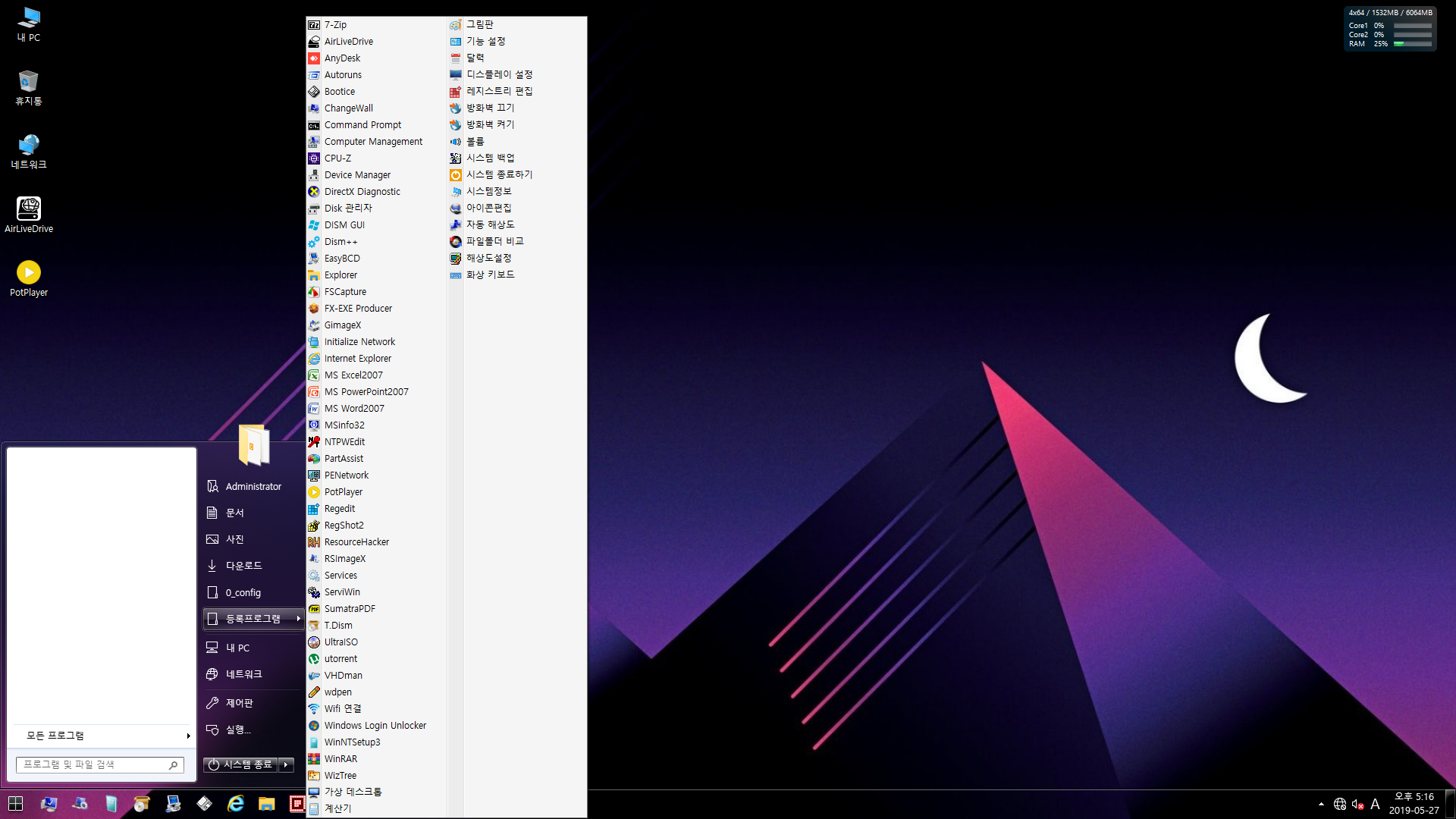Click the Wifi 연결 signal icon
Viewport: 1456px width, 819px height.
pos(314,709)
